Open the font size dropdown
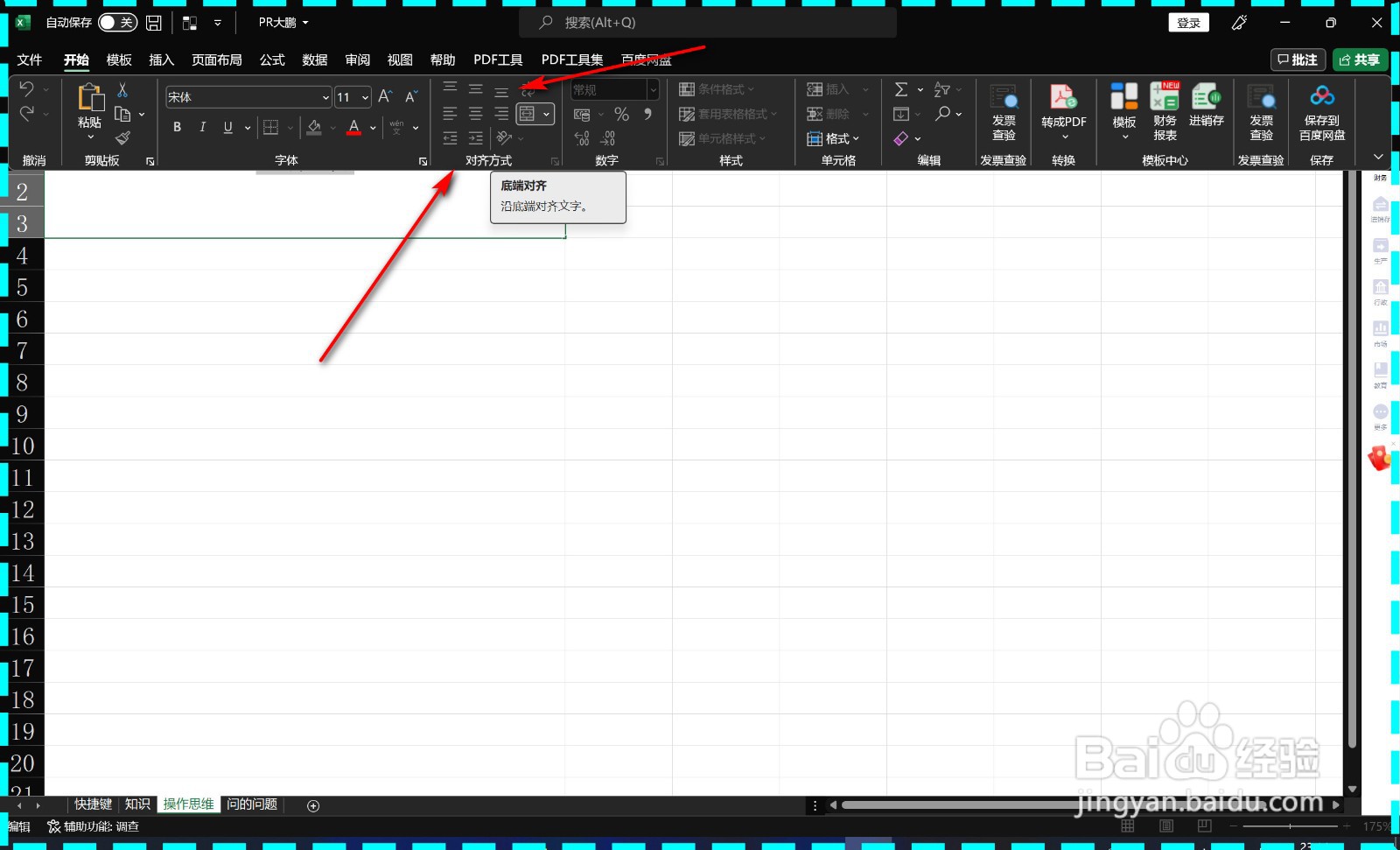The width and height of the screenshot is (1400, 850). [365, 97]
